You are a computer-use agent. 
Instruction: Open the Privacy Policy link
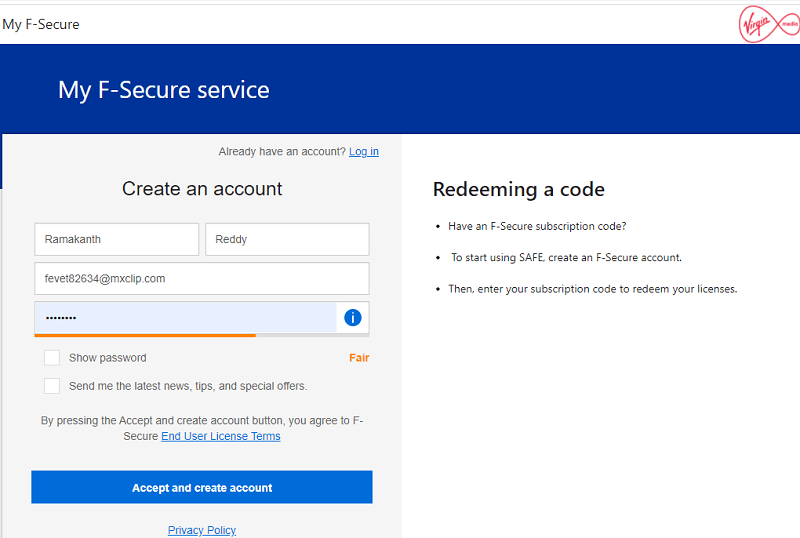[x=202, y=531]
